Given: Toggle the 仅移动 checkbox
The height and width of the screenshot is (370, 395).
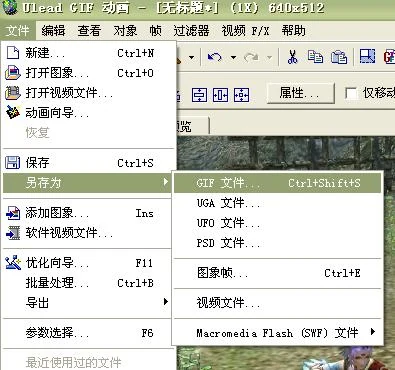Looking at the screenshot, I should [351, 93].
